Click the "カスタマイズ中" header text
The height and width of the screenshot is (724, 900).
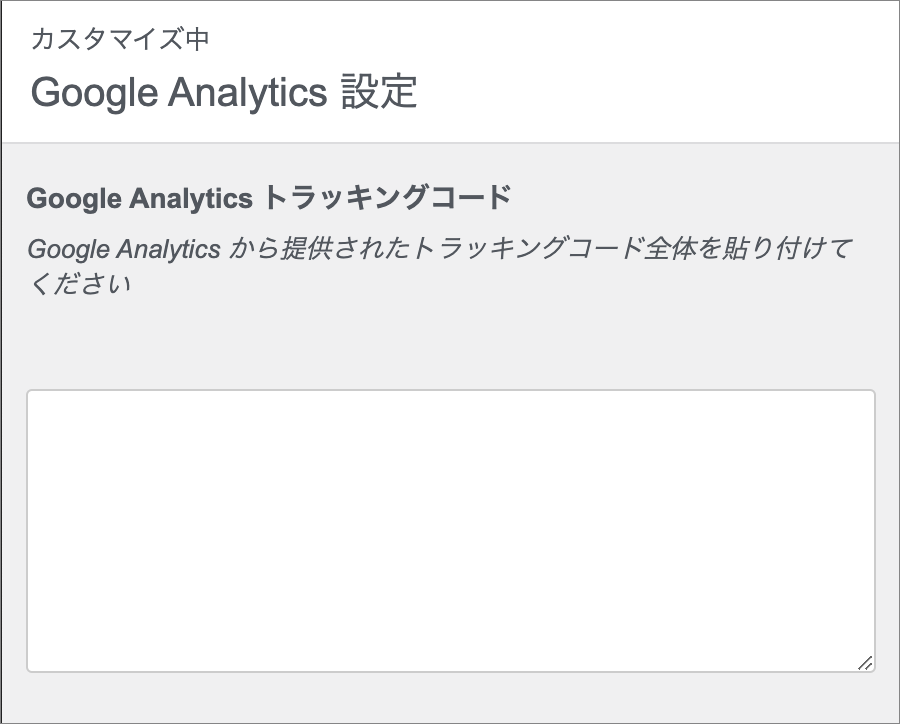[x=120, y=39]
